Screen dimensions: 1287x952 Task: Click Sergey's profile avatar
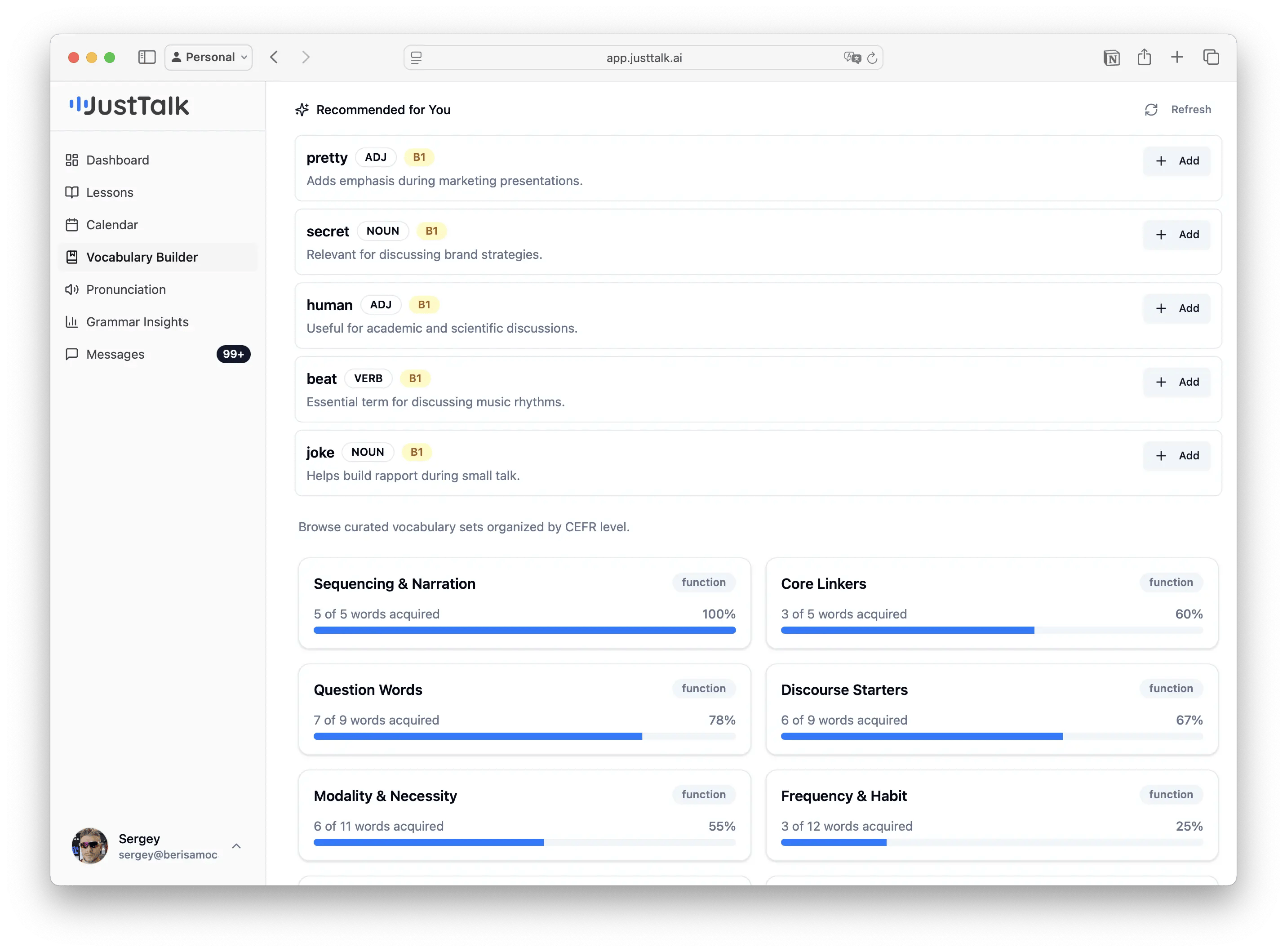pos(89,846)
